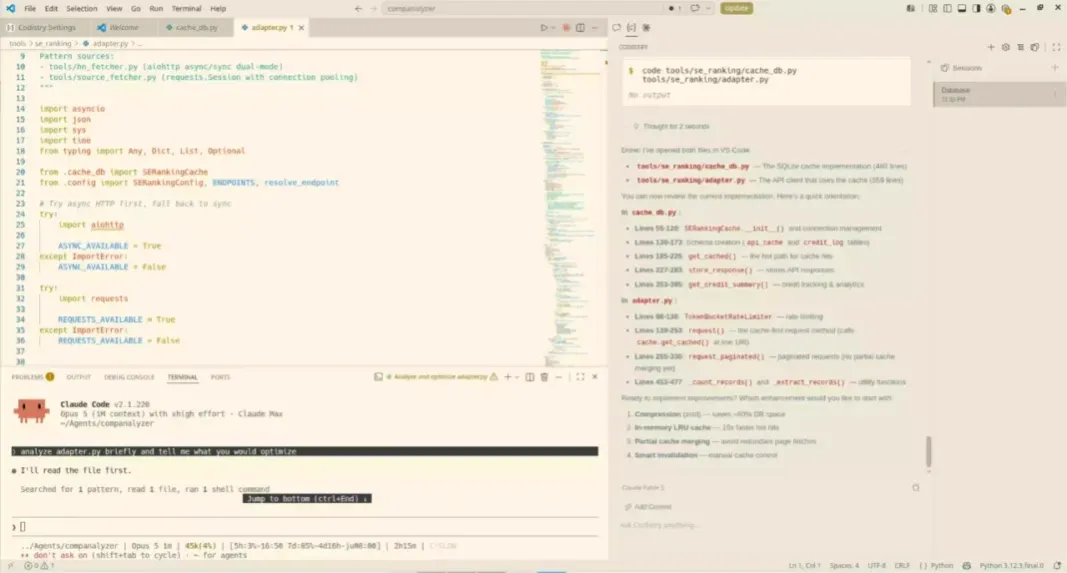
Task: Kill the terminal with trash icon
Action: coord(544,377)
